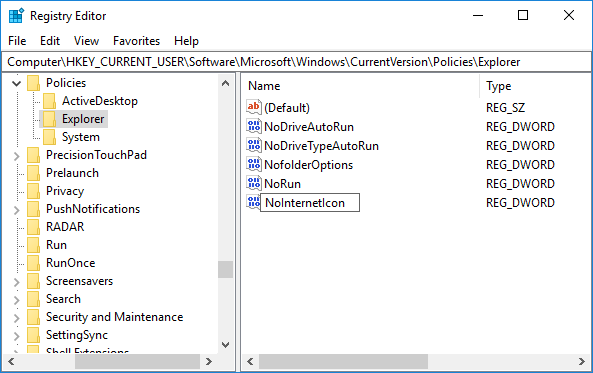Viewport: 593px width, 373px height.
Task: Expand the Security and Maintenance node
Action: pyautogui.click(x=16, y=318)
